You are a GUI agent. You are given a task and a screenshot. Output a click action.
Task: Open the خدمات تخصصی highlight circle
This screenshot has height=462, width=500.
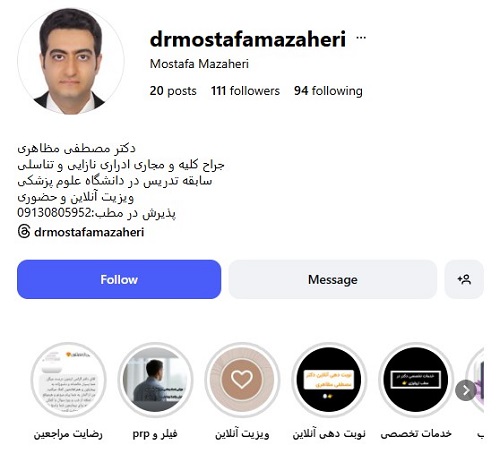416,380
